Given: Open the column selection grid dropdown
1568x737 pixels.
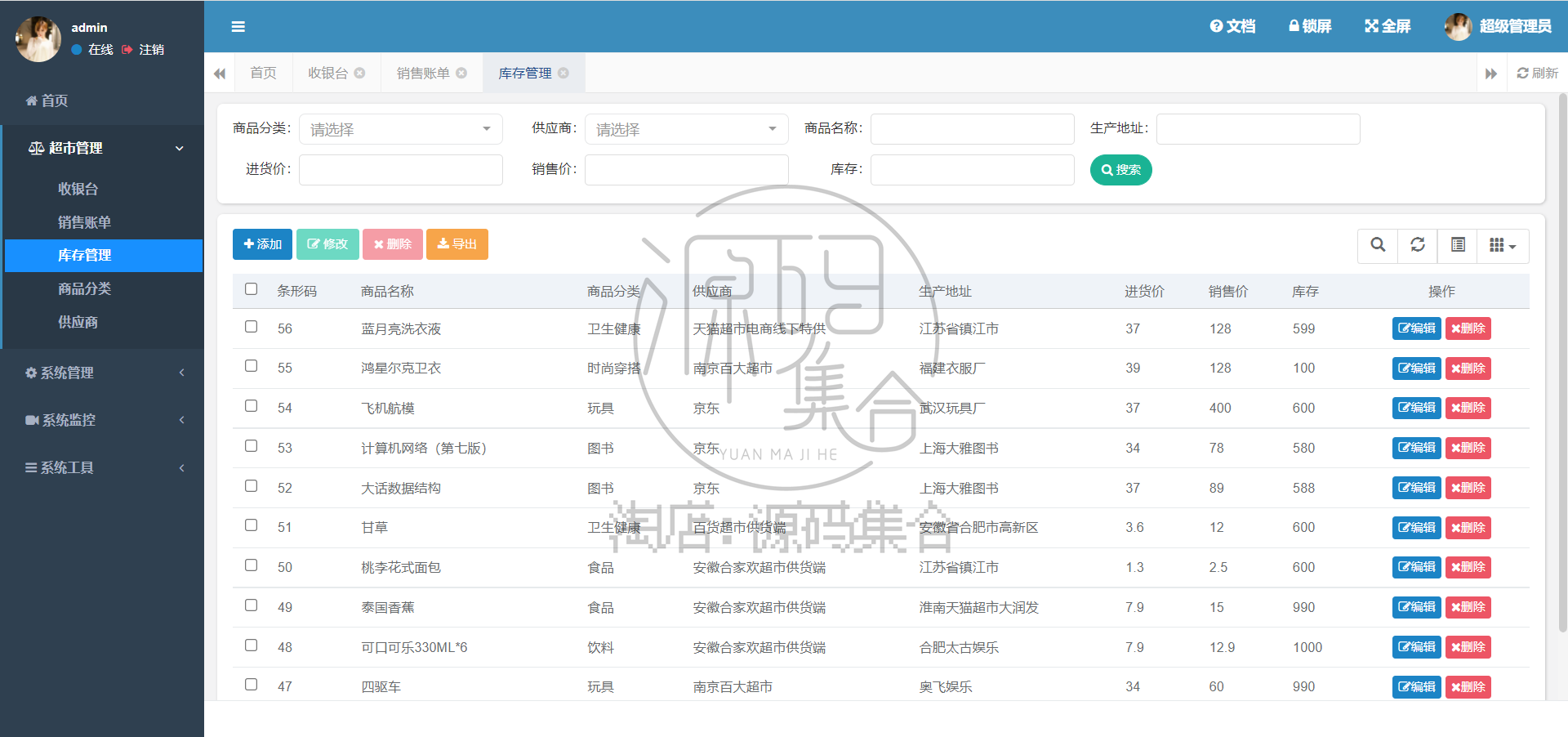Looking at the screenshot, I should click(1503, 245).
